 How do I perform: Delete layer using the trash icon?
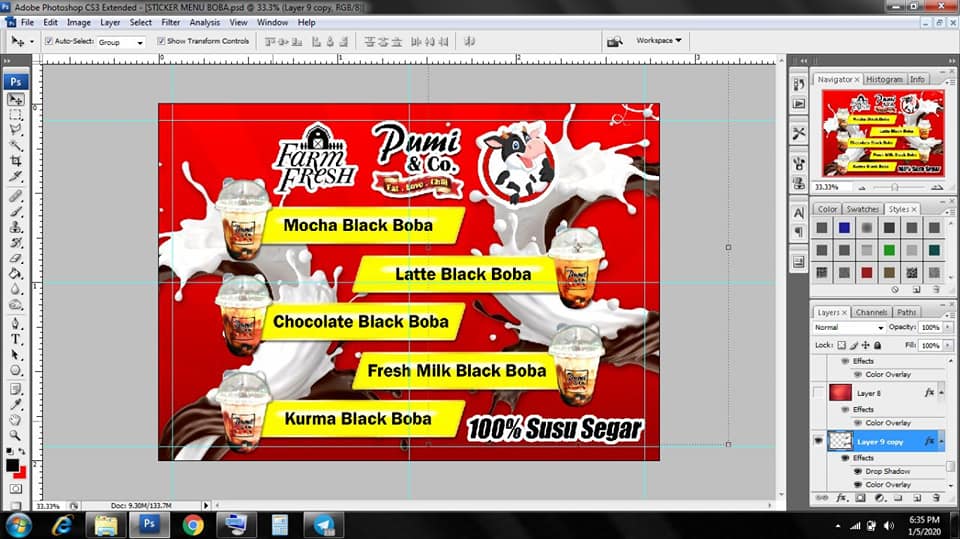click(x=936, y=498)
